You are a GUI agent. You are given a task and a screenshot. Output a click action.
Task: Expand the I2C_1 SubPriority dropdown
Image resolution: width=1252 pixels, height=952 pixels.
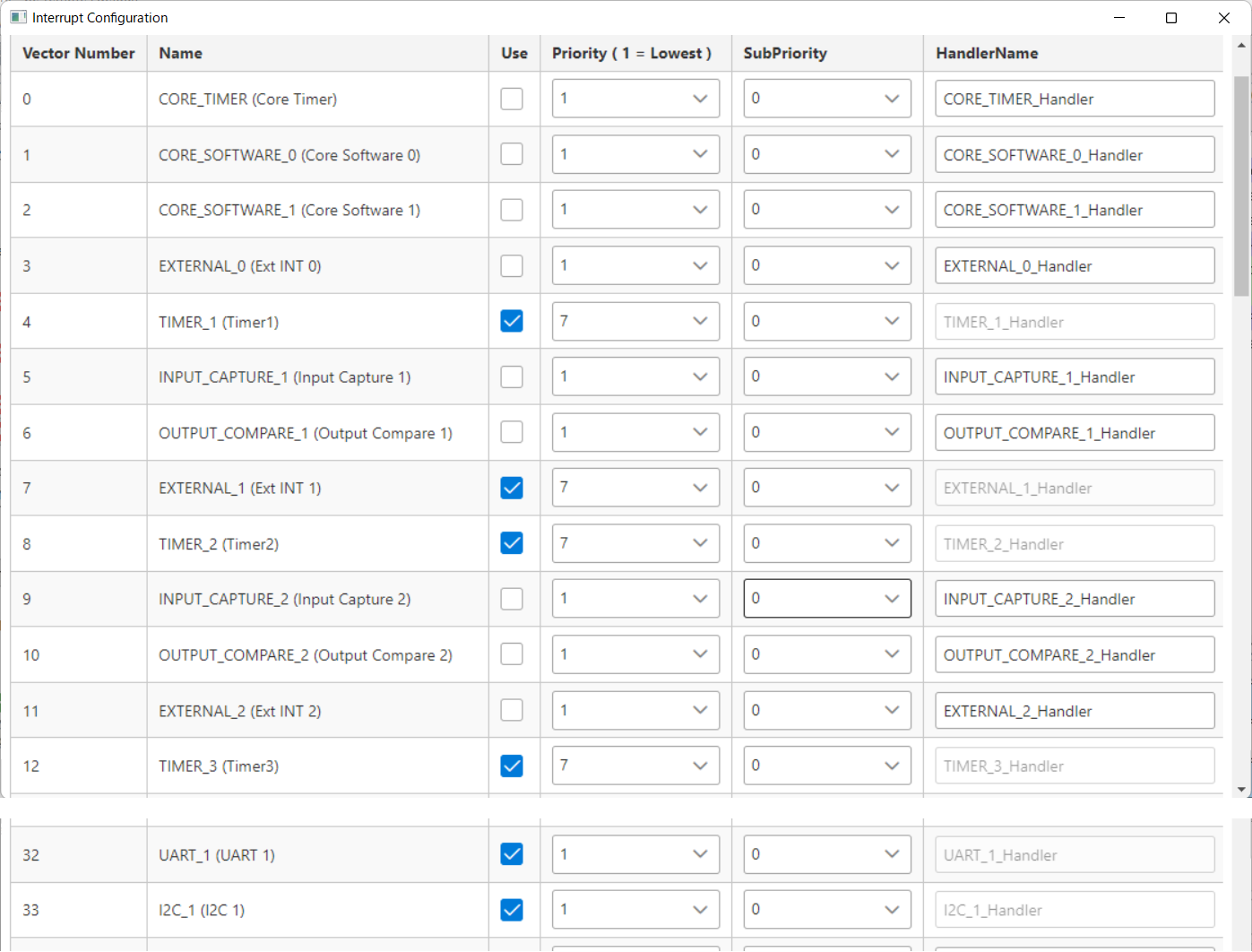(826, 910)
